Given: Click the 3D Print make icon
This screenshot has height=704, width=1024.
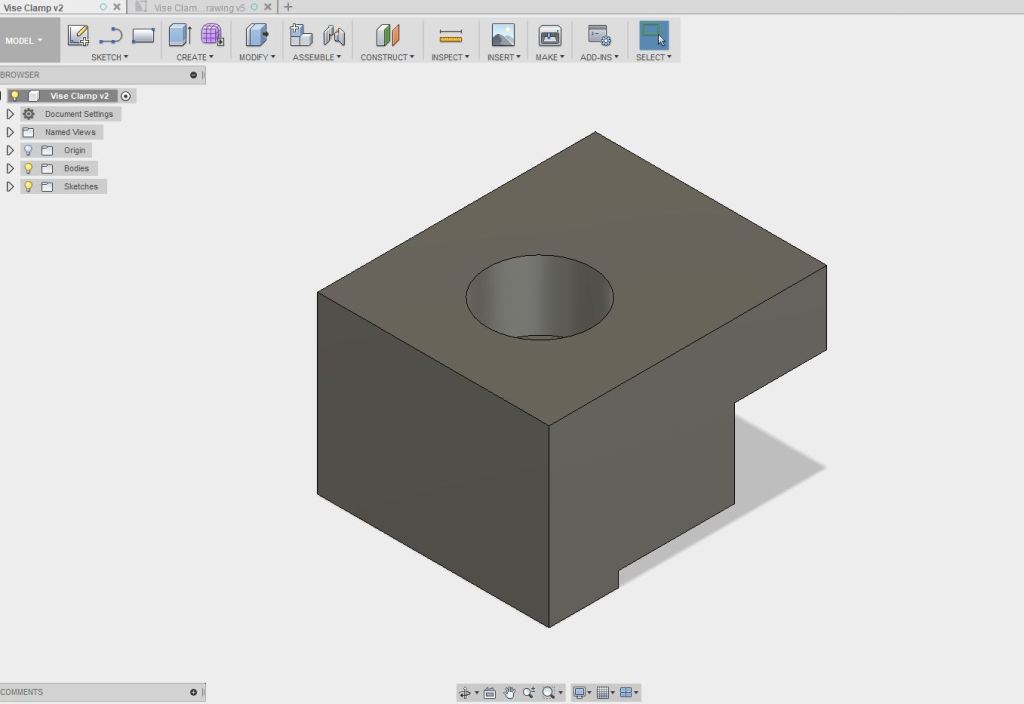Looking at the screenshot, I should tap(549, 37).
